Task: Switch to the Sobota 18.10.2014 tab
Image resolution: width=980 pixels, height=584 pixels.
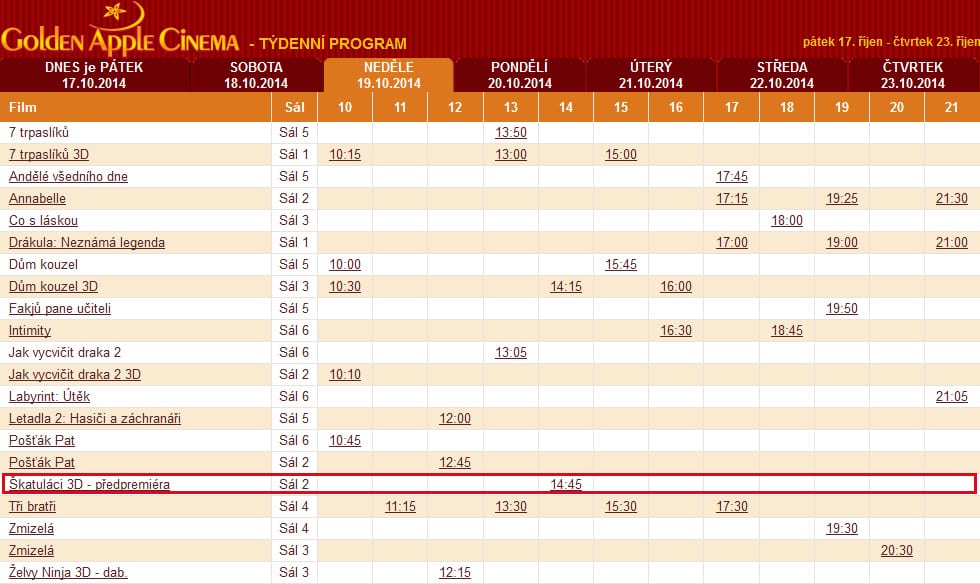Action: 256,75
